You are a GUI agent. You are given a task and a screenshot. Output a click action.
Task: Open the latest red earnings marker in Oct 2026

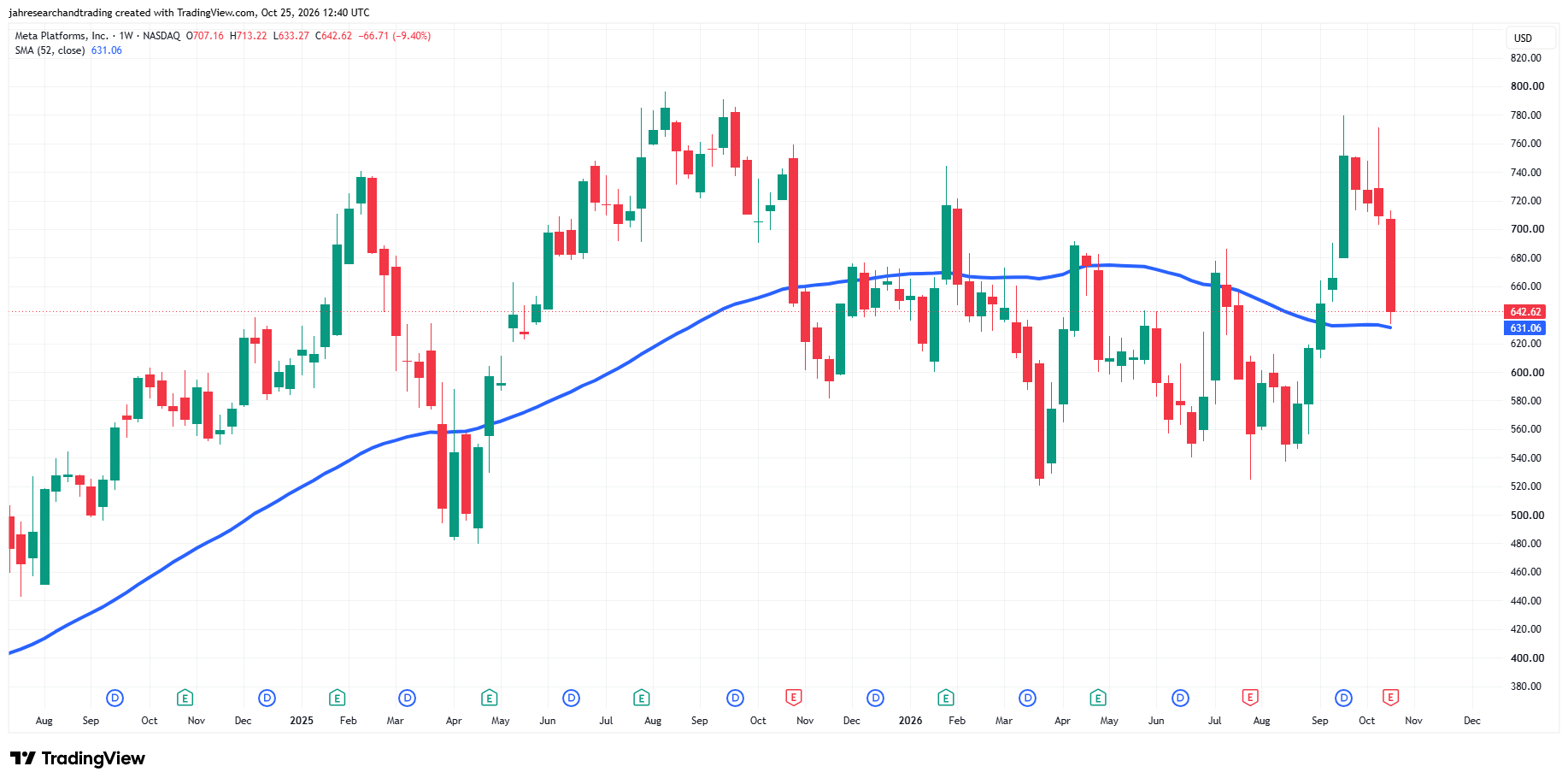(x=1390, y=698)
